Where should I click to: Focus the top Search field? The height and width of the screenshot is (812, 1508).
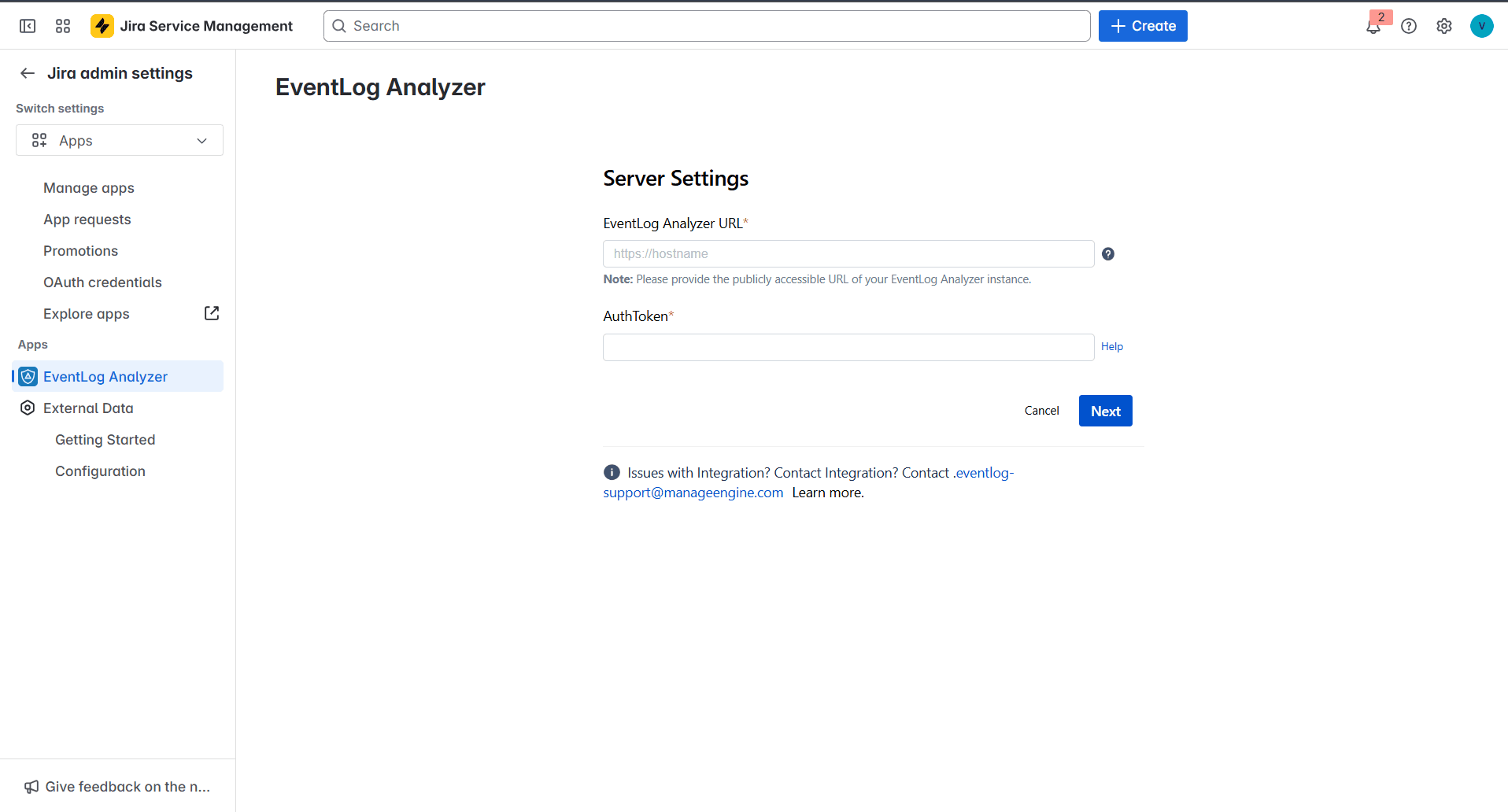(707, 26)
